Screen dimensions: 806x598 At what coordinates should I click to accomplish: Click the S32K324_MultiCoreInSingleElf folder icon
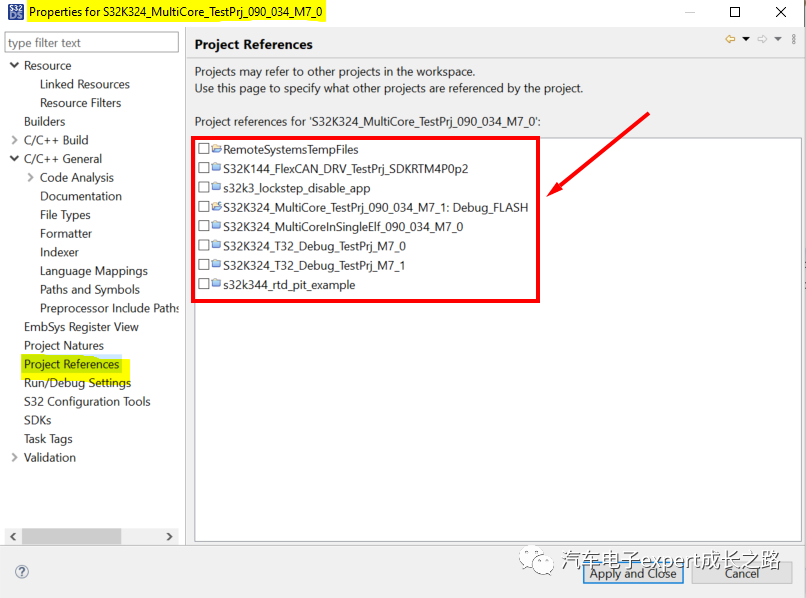pyautogui.click(x=216, y=225)
